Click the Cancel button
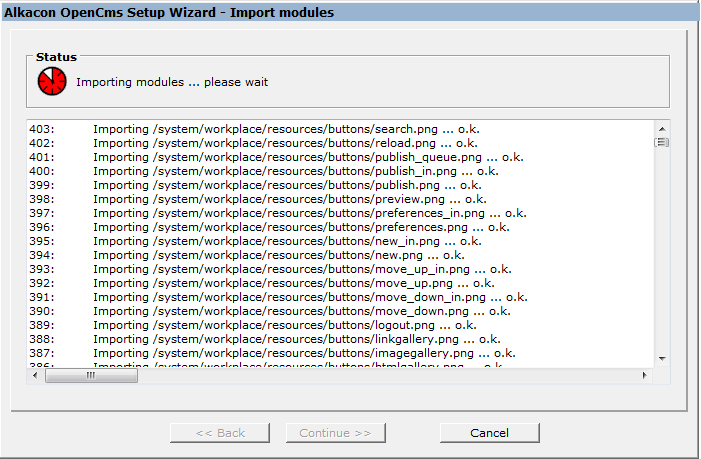This screenshot has width=701, height=459. 489,433
